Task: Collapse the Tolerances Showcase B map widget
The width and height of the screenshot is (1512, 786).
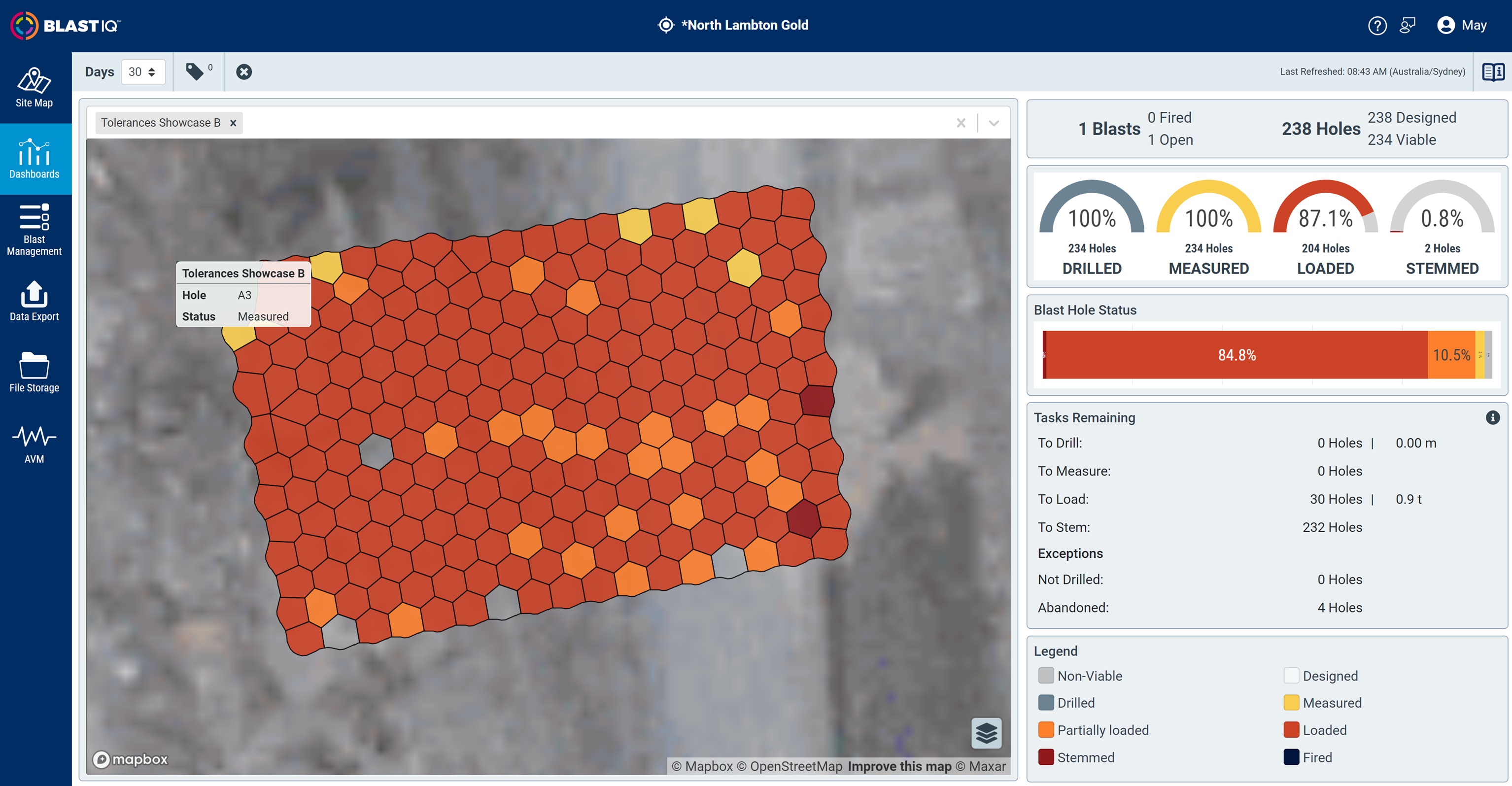Action: tap(994, 123)
